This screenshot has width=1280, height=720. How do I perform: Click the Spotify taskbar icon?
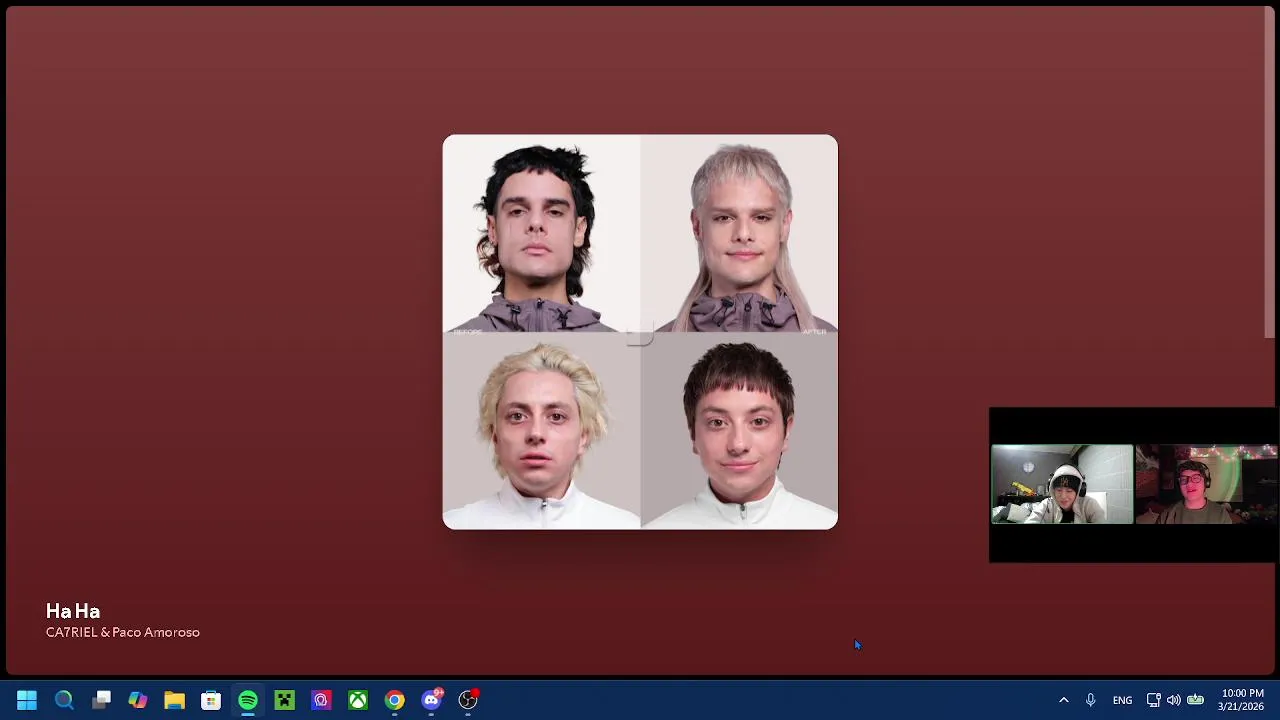point(248,700)
